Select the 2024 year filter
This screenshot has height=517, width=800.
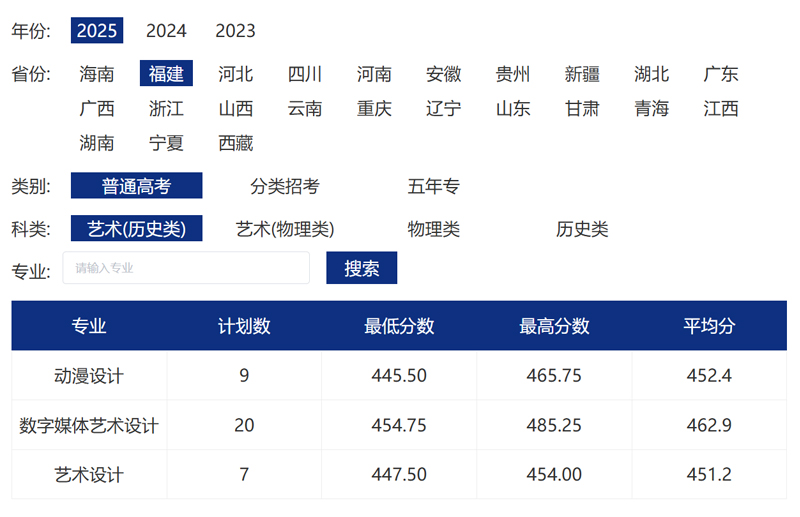point(166,31)
